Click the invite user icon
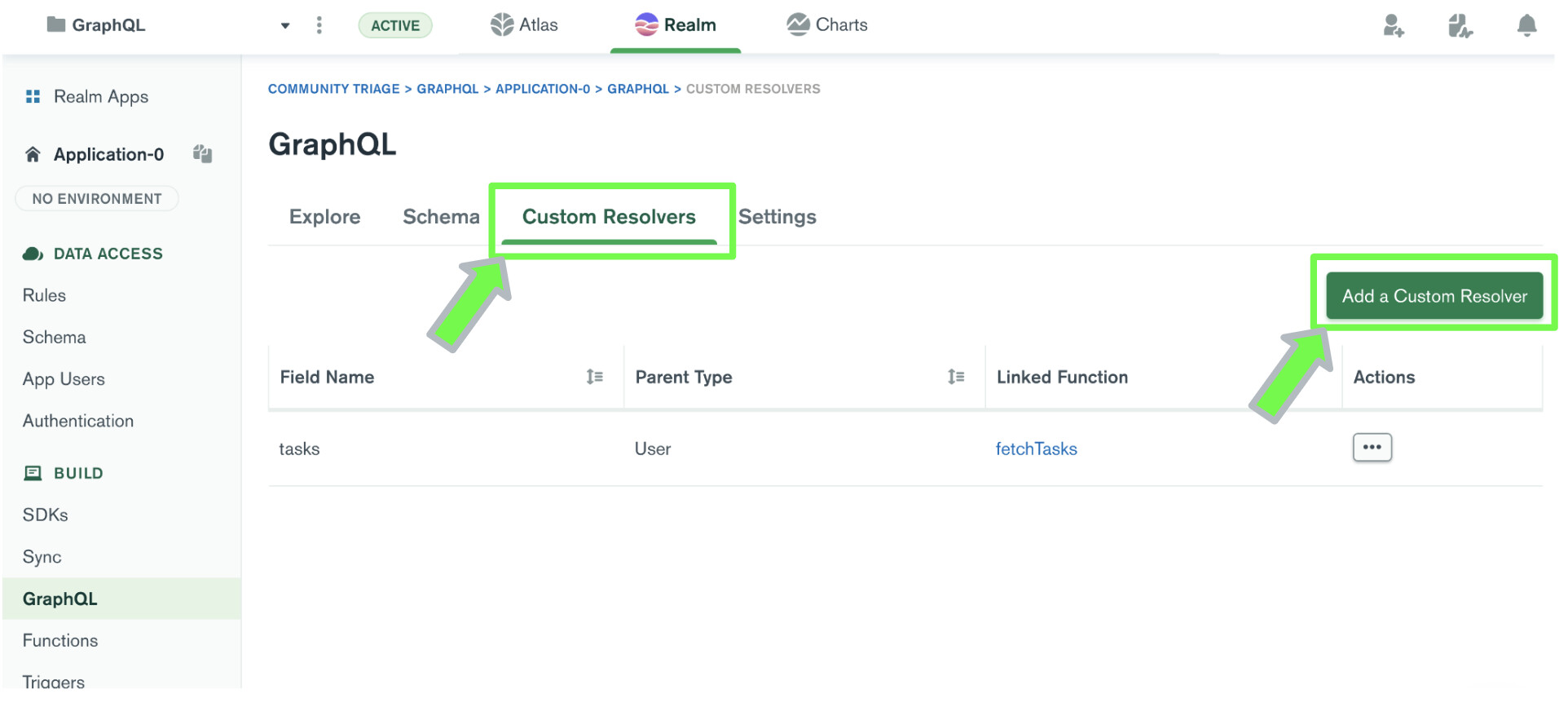The width and height of the screenshot is (1568, 716). click(x=1393, y=26)
